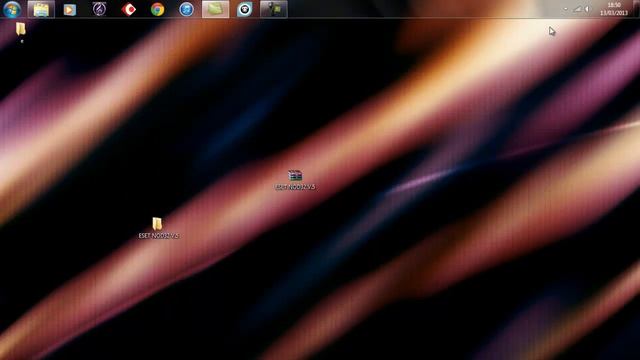The height and width of the screenshot is (360, 640).
Task: Open the clock and date in taskbar
Action: click(614, 9)
